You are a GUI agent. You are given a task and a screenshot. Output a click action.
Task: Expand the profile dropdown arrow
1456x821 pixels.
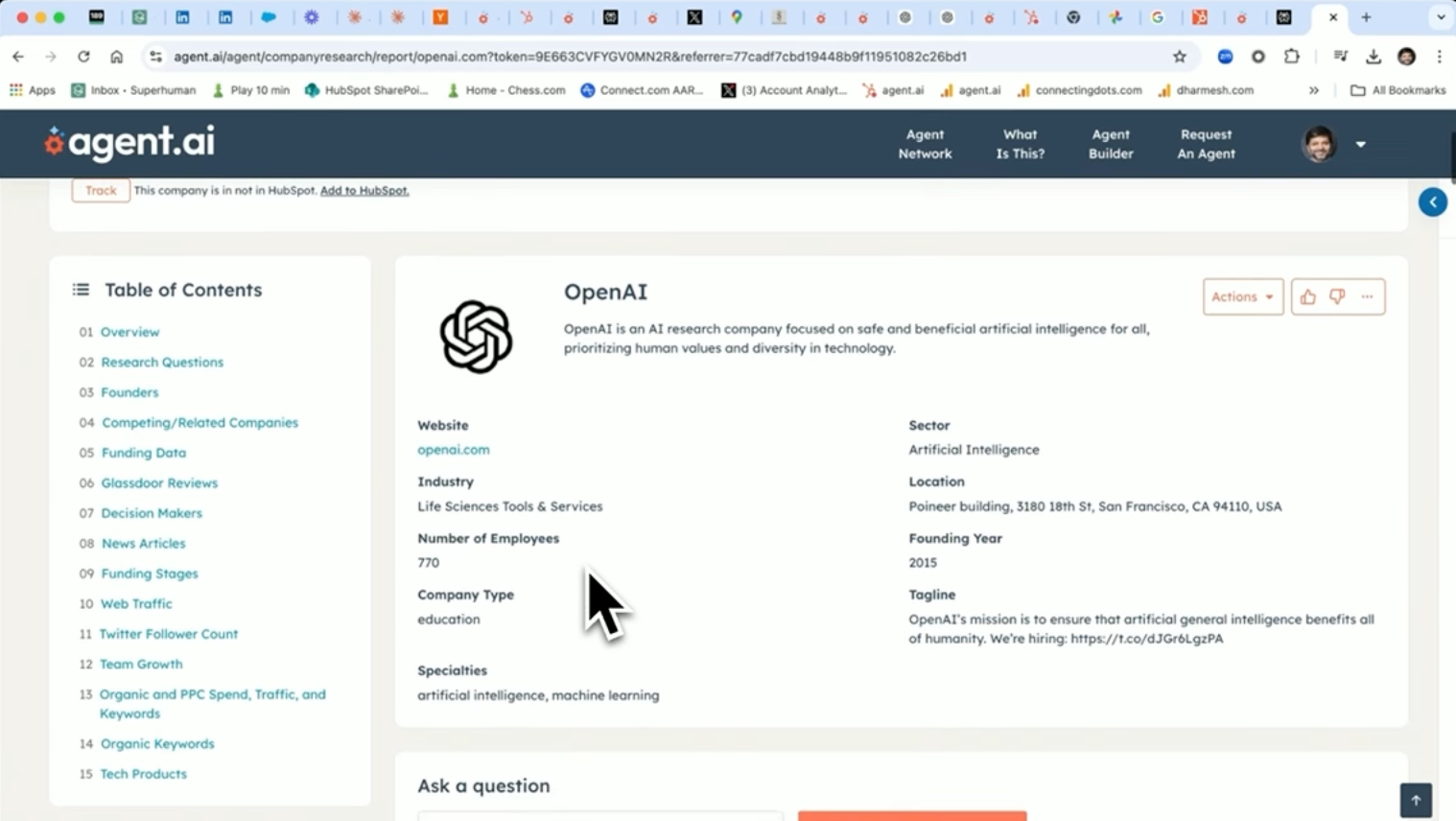[x=1360, y=145]
